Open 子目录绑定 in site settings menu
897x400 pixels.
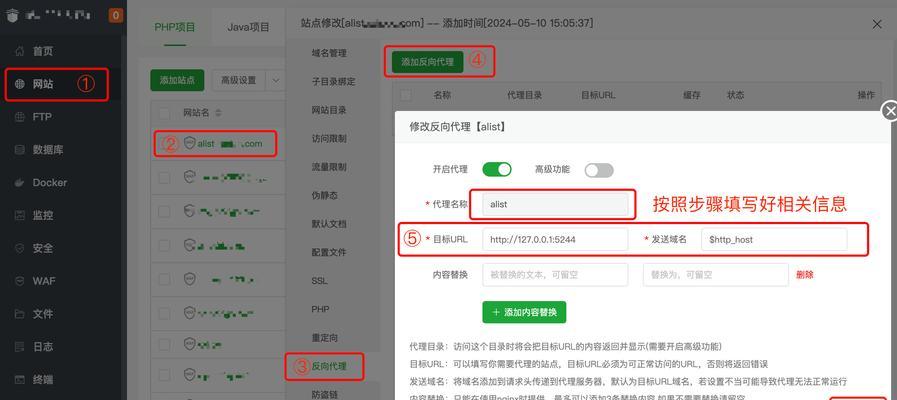pyautogui.click(x=334, y=82)
